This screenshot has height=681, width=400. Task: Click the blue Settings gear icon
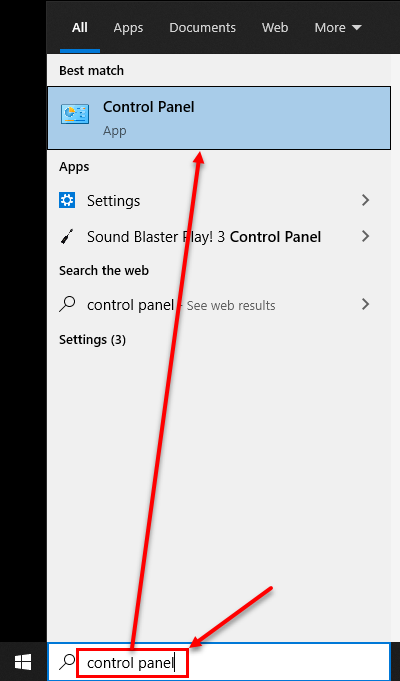(67, 200)
